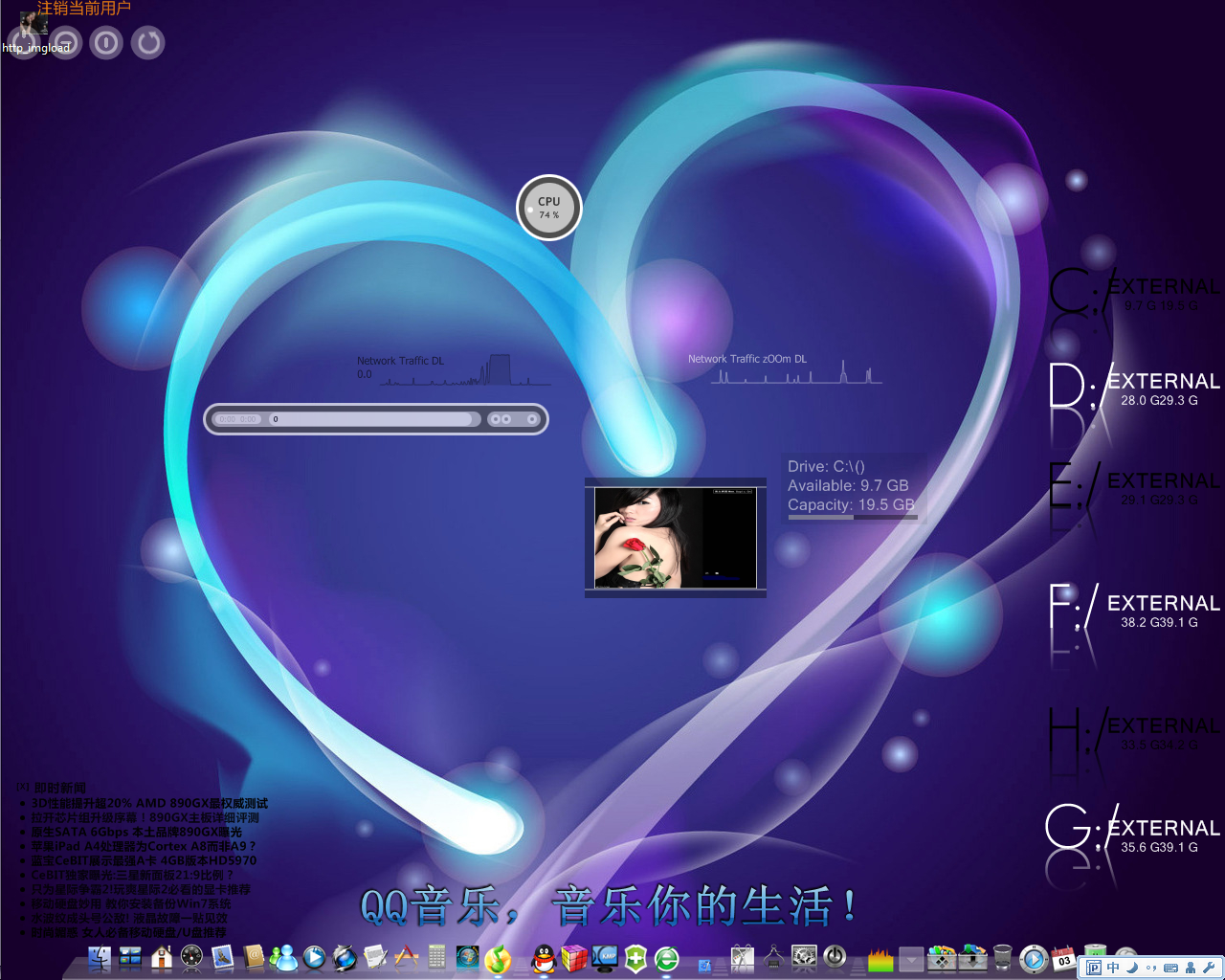Click the Network Traffic DL graph widget
This screenshot has height=980, width=1225.
coord(454,369)
